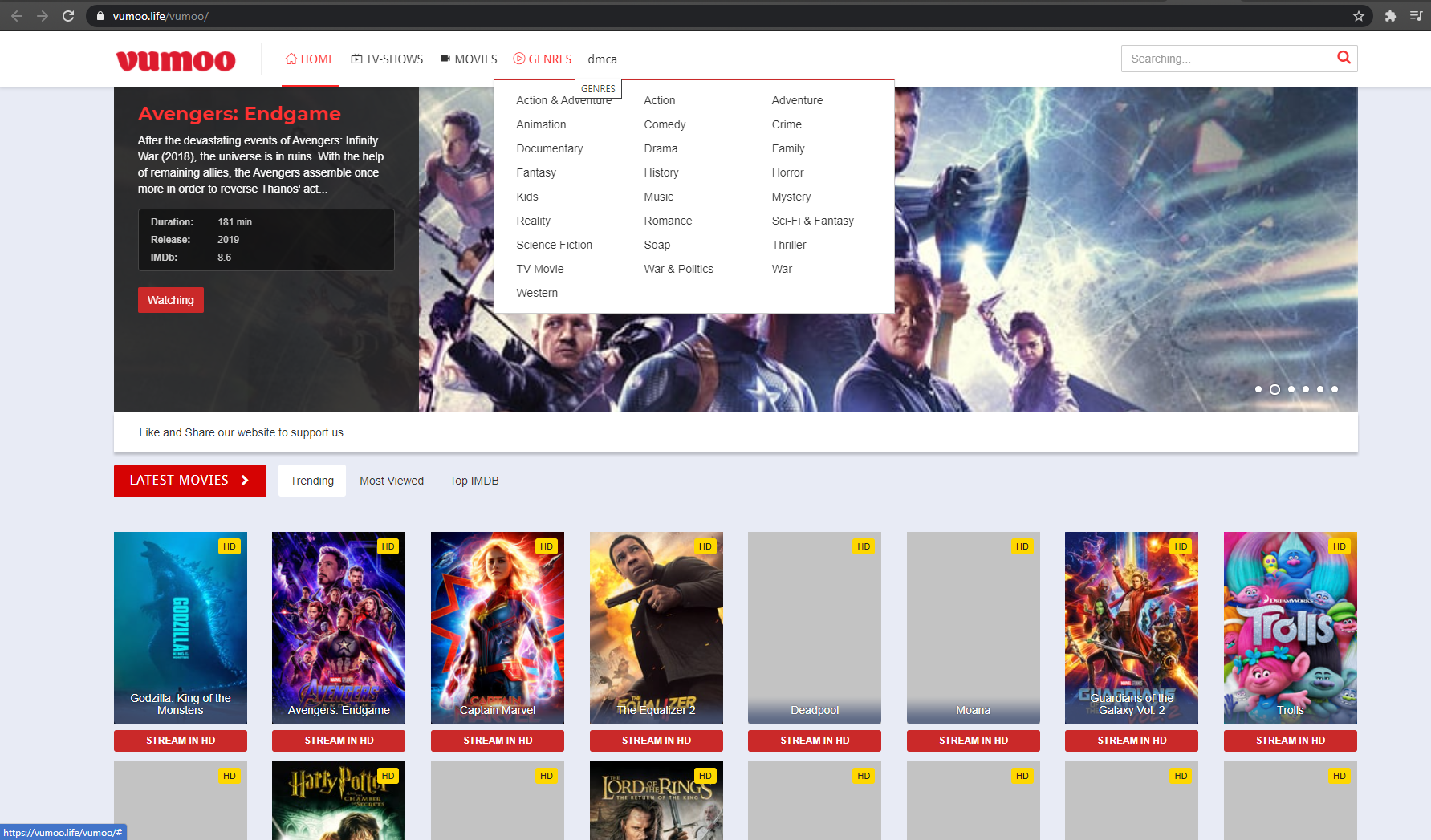1431x840 pixels.
Task: Pick the Mystery genre
Action: [791, 197]
